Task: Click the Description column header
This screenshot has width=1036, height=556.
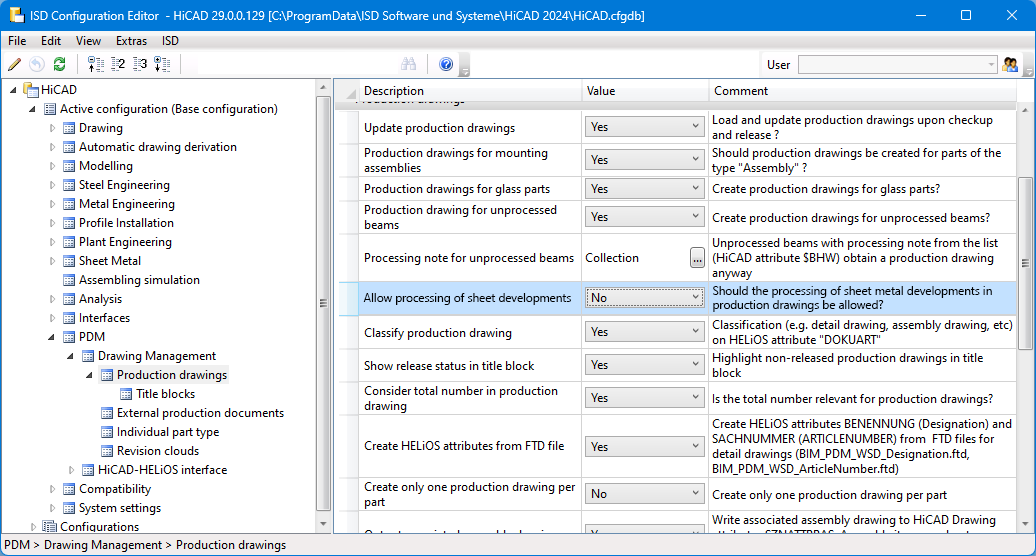Action: pos(470,90)
